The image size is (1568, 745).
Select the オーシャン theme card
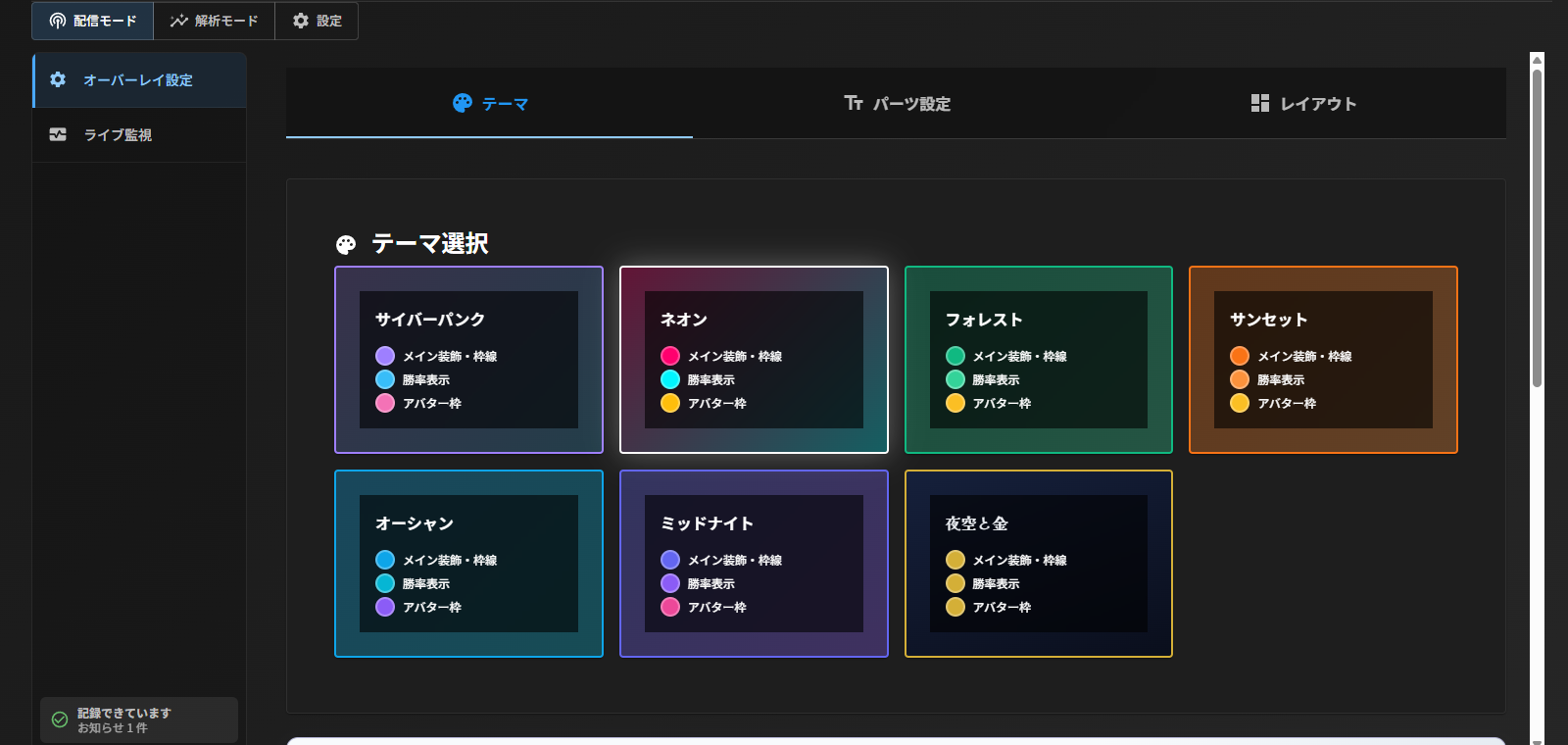pos(468,564)
